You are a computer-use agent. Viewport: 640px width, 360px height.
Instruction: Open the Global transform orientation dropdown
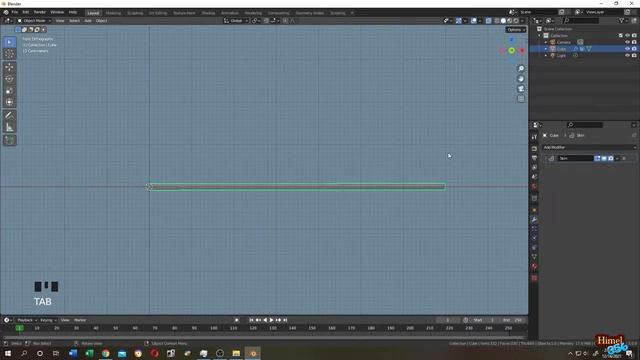[x=236, y=21]
